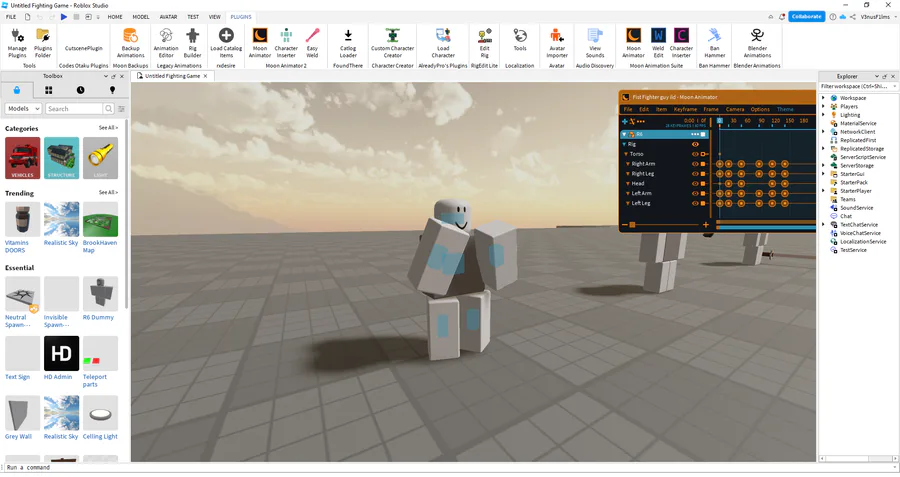Image resolution: width=900 pixels, height=477 pixels.
Task: Open Toolbox Inventory grid tab
Action: 48,90
